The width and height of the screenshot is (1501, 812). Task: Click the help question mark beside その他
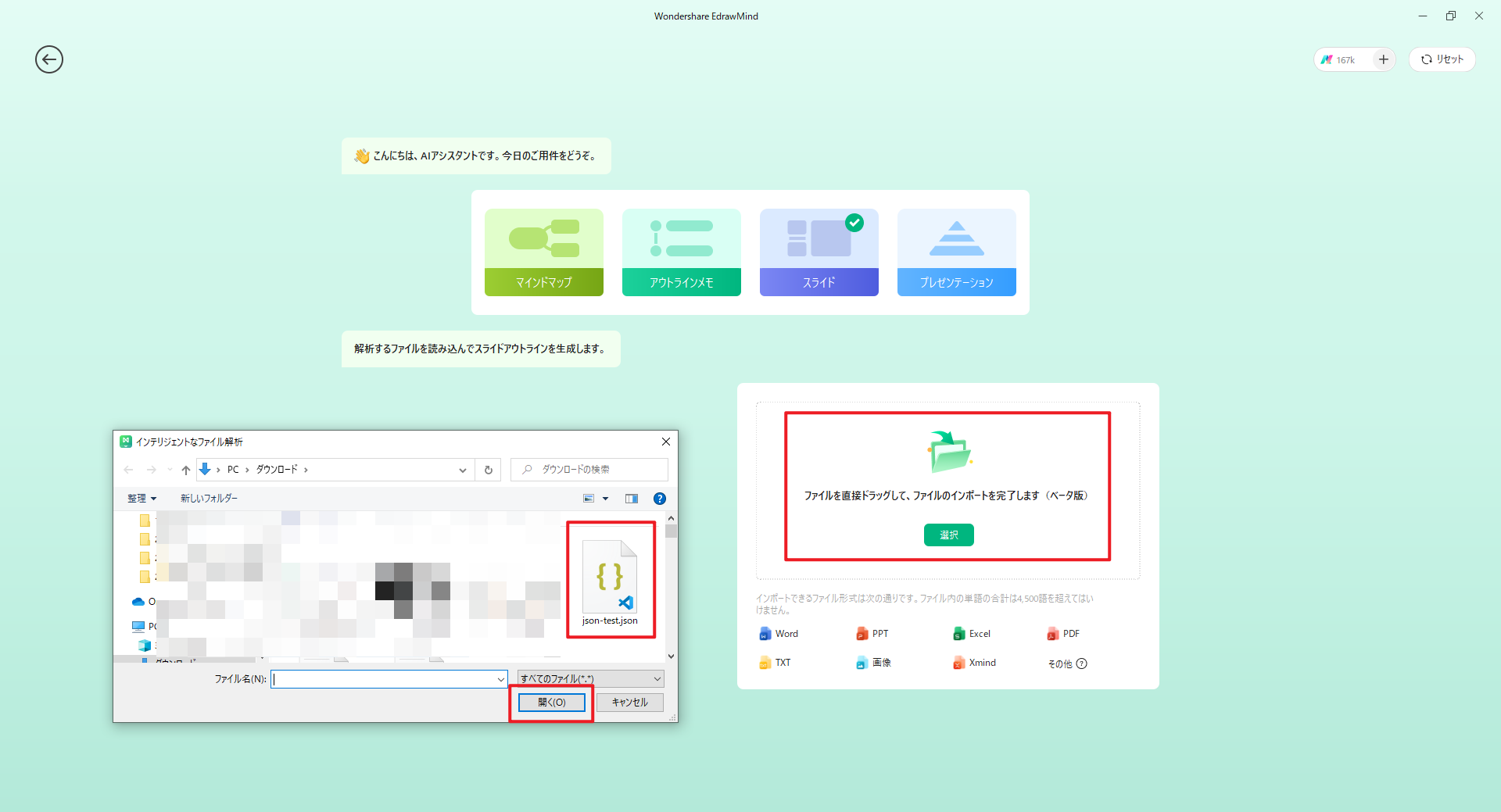(1082, 664)
